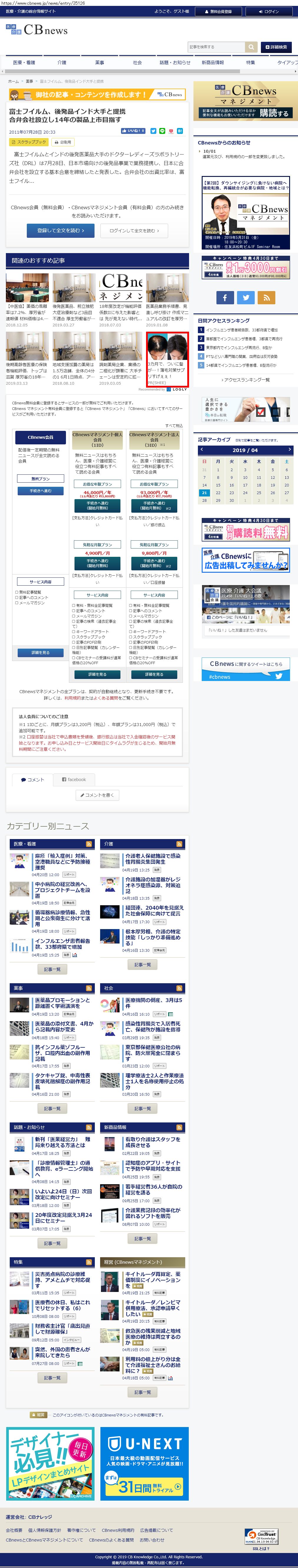298x1568 pixels.
Task: Click ホーム in breadcrumb
Action: click(x=14, y=81)
